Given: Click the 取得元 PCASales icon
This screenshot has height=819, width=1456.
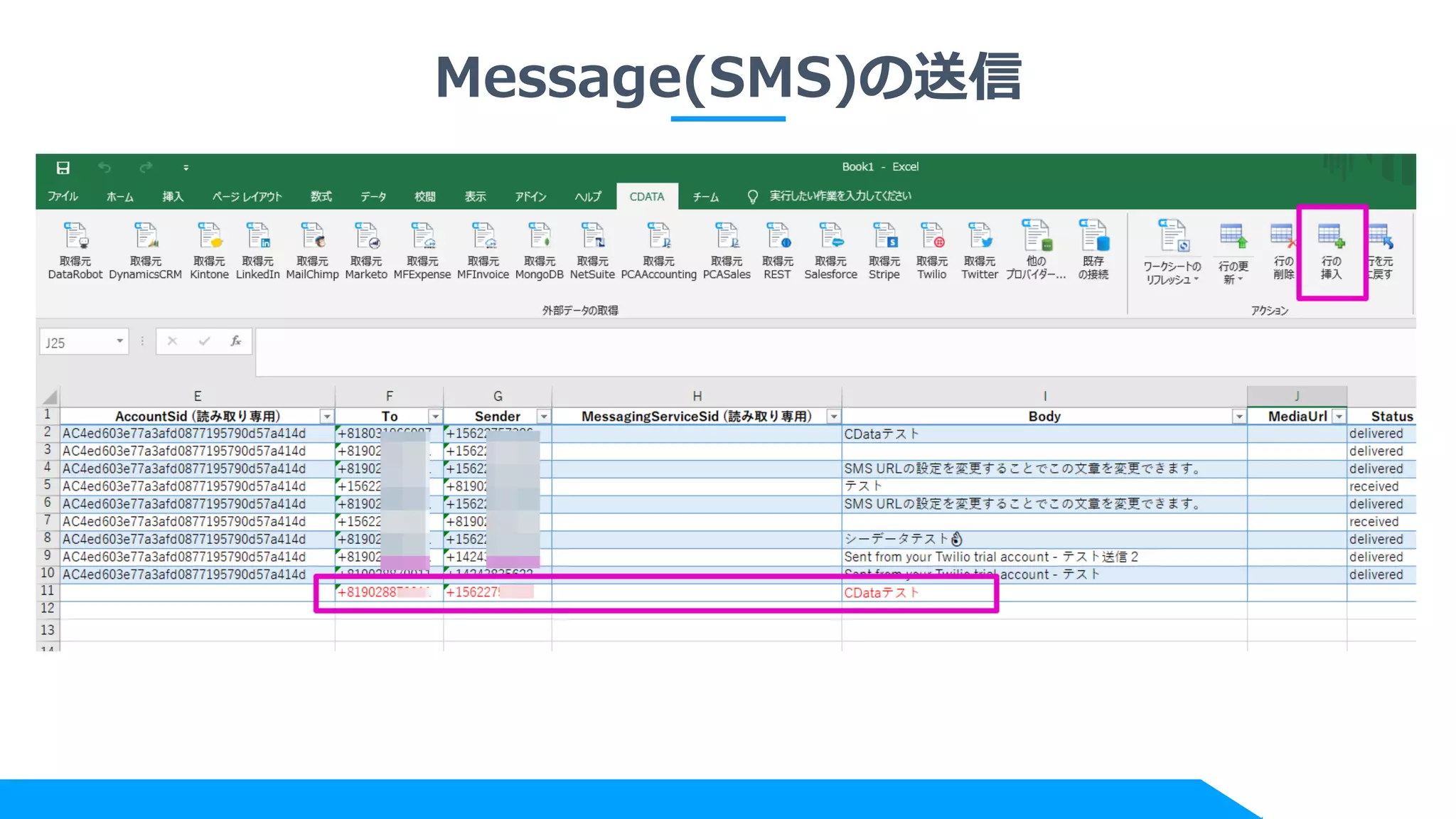Looking at the screenshot, I should [x=727, y=250].
